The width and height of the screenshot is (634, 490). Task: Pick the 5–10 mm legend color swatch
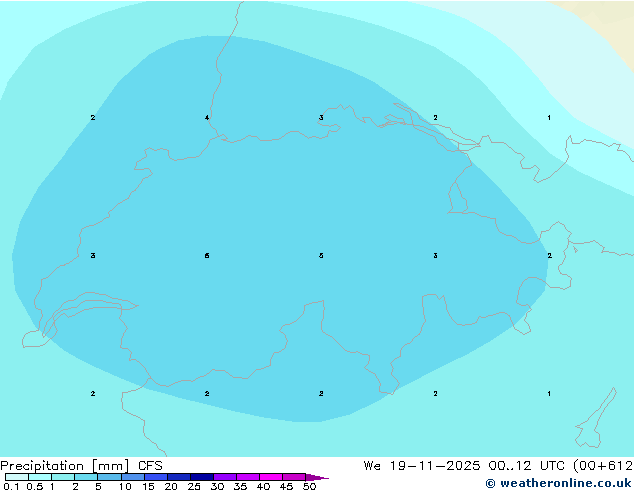110,477
